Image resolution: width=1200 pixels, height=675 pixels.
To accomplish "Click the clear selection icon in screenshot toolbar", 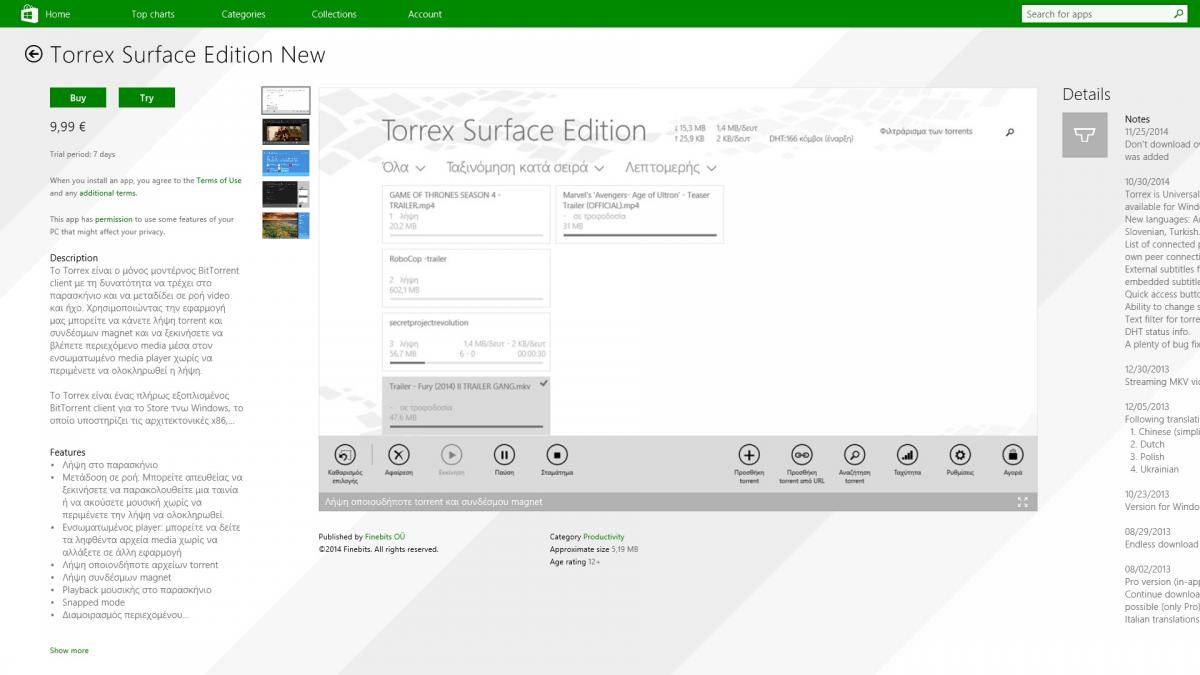I will click(x=345, y=454).
